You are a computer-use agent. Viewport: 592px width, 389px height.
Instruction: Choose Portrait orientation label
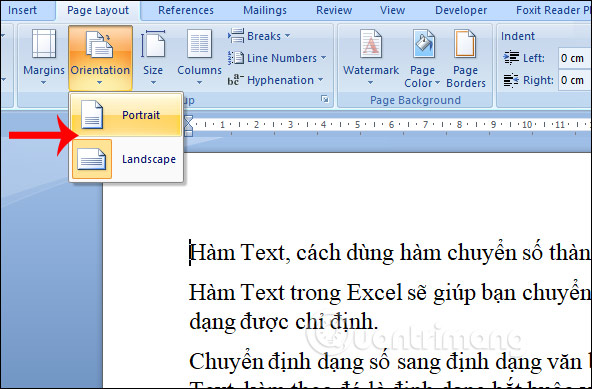pos(141,115)
